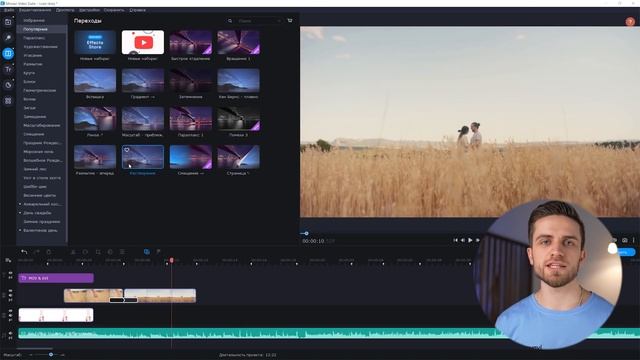Click the search magnifier in Переходы panel
Viewport: 640px width, 360px height.
[x=230, y=21]
